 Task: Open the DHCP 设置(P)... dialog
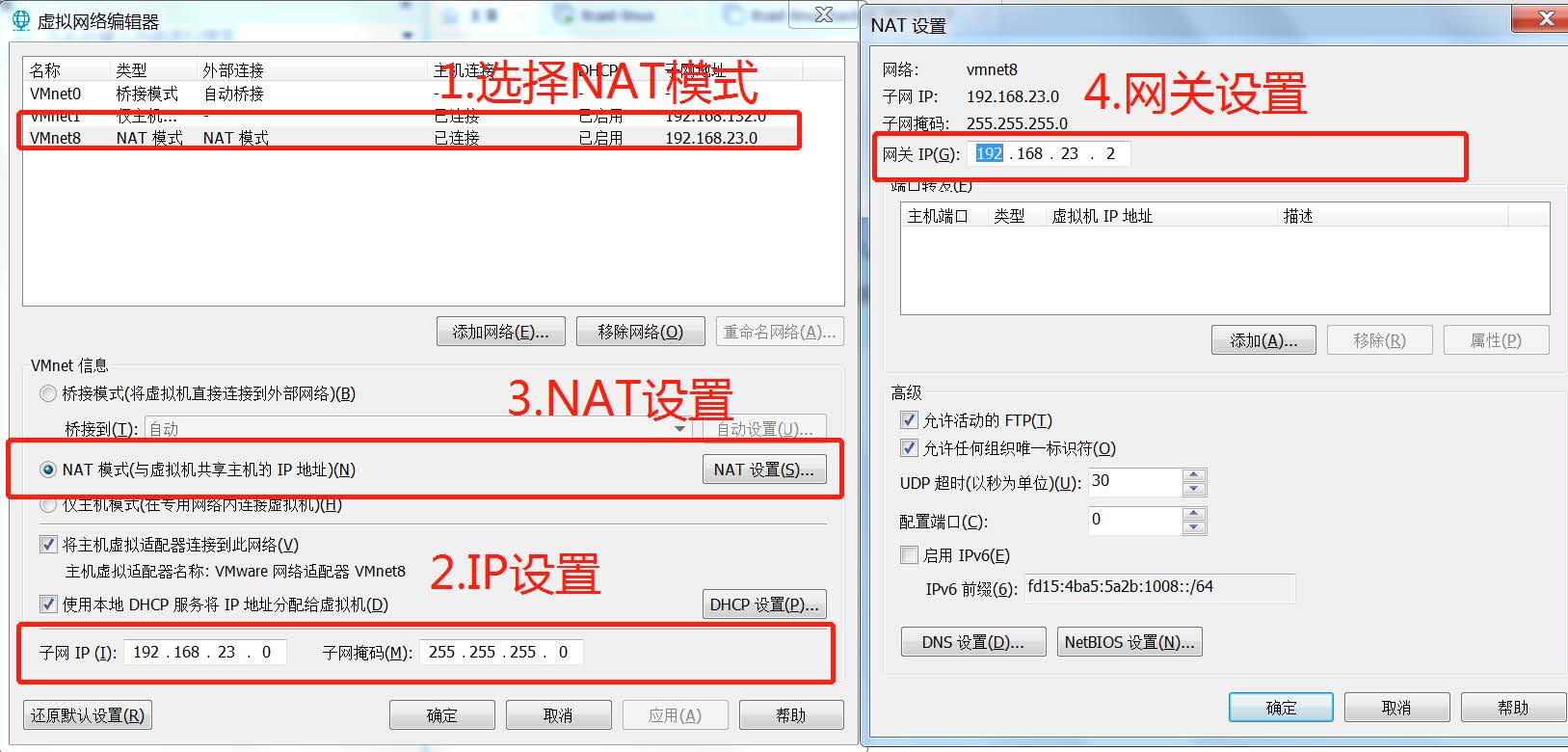764,604
